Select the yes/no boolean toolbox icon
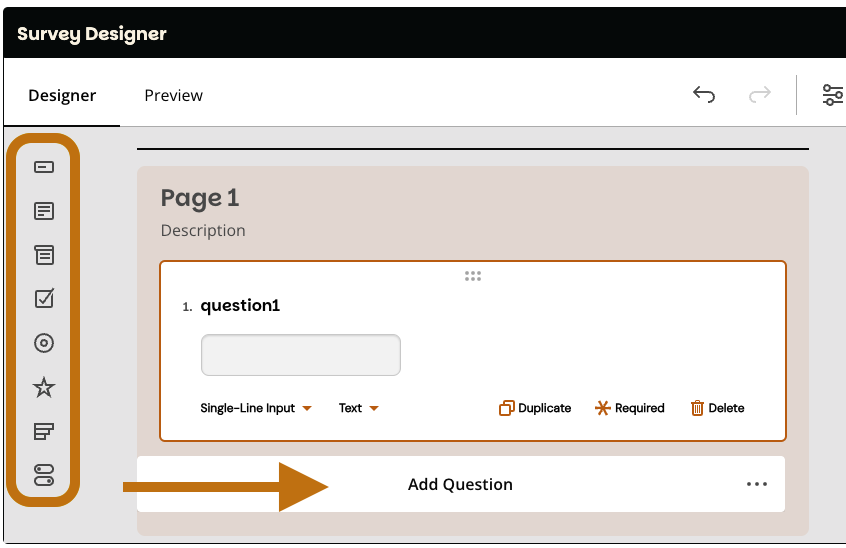Image resolution: width=846 pixels, height=548 pixels. [x=44, y=475]
